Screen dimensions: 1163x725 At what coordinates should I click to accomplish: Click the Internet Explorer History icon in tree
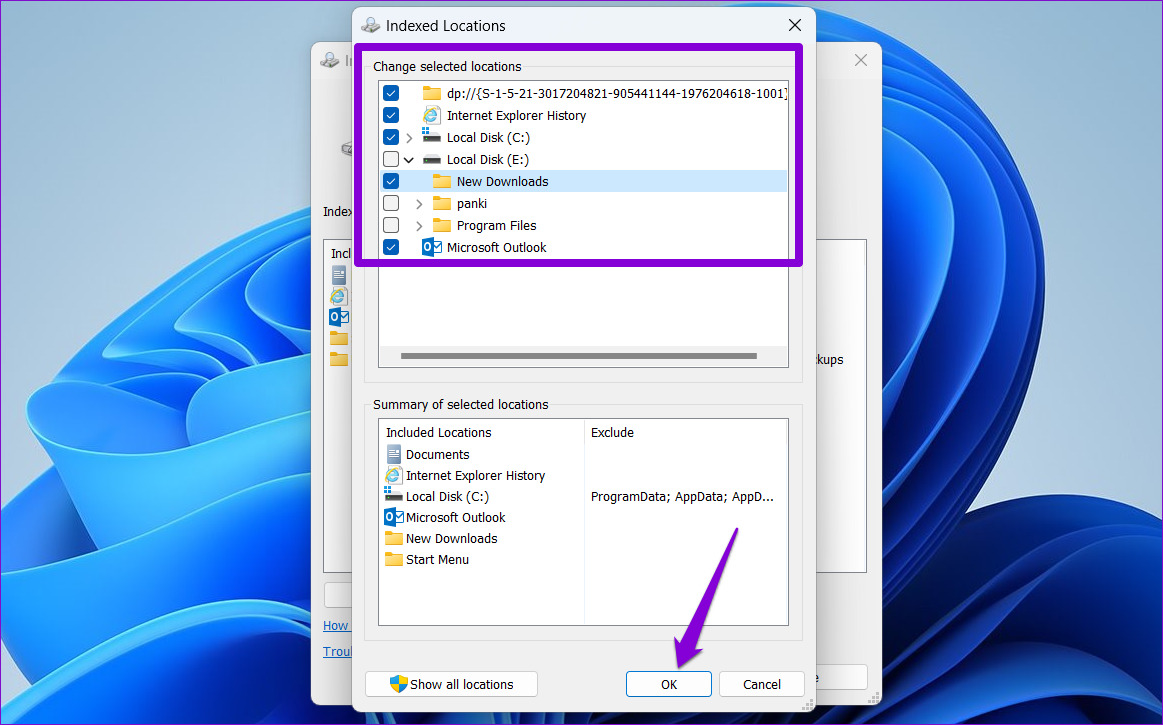pos(431,116)
